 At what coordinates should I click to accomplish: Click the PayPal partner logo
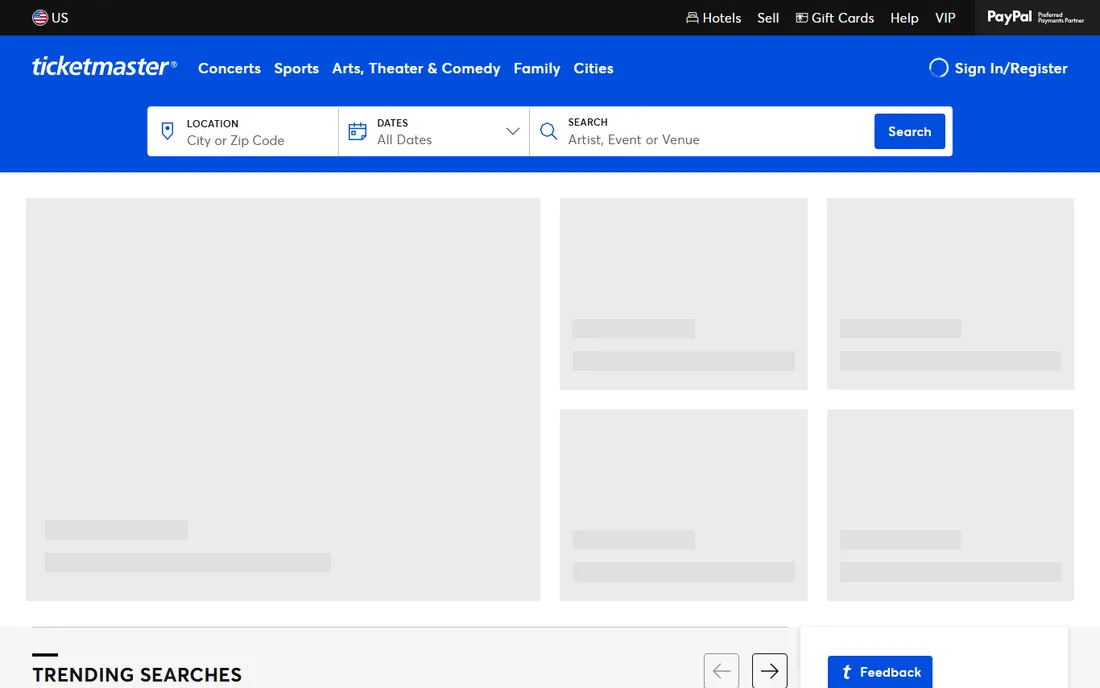(1035, 17)
